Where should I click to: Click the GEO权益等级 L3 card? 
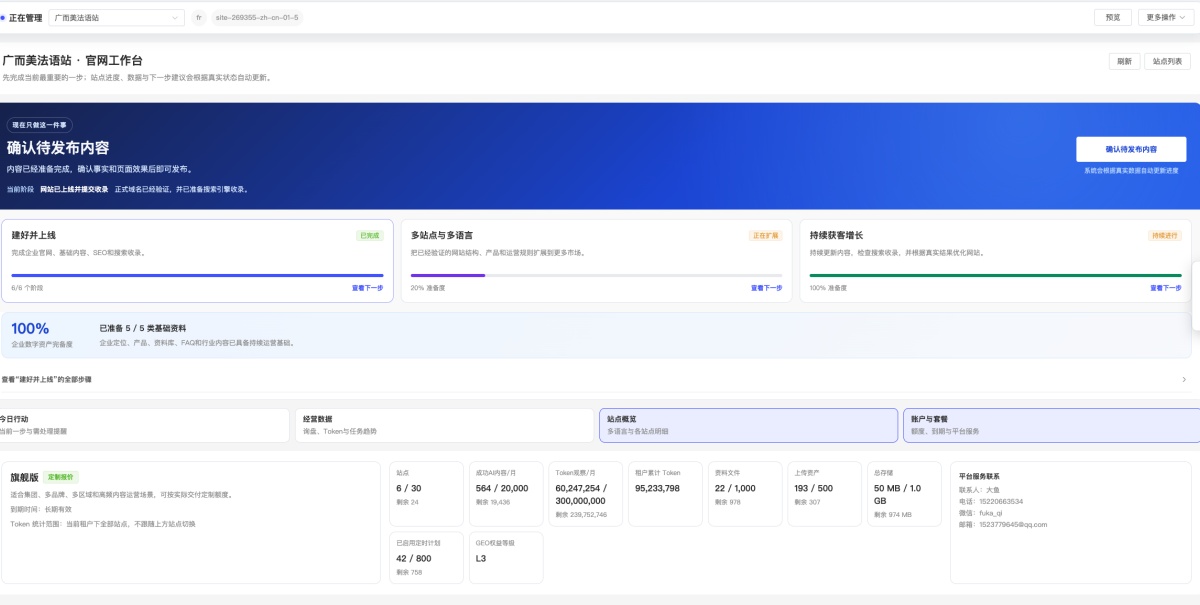[506, 557]
